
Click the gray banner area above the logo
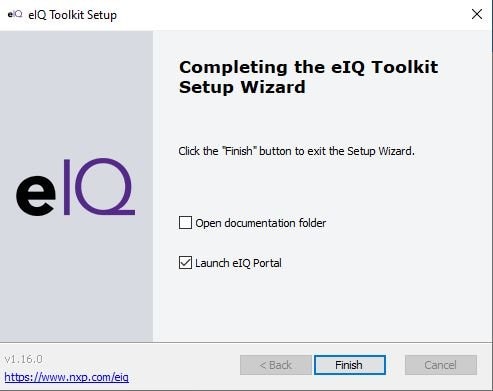(76, 93)
